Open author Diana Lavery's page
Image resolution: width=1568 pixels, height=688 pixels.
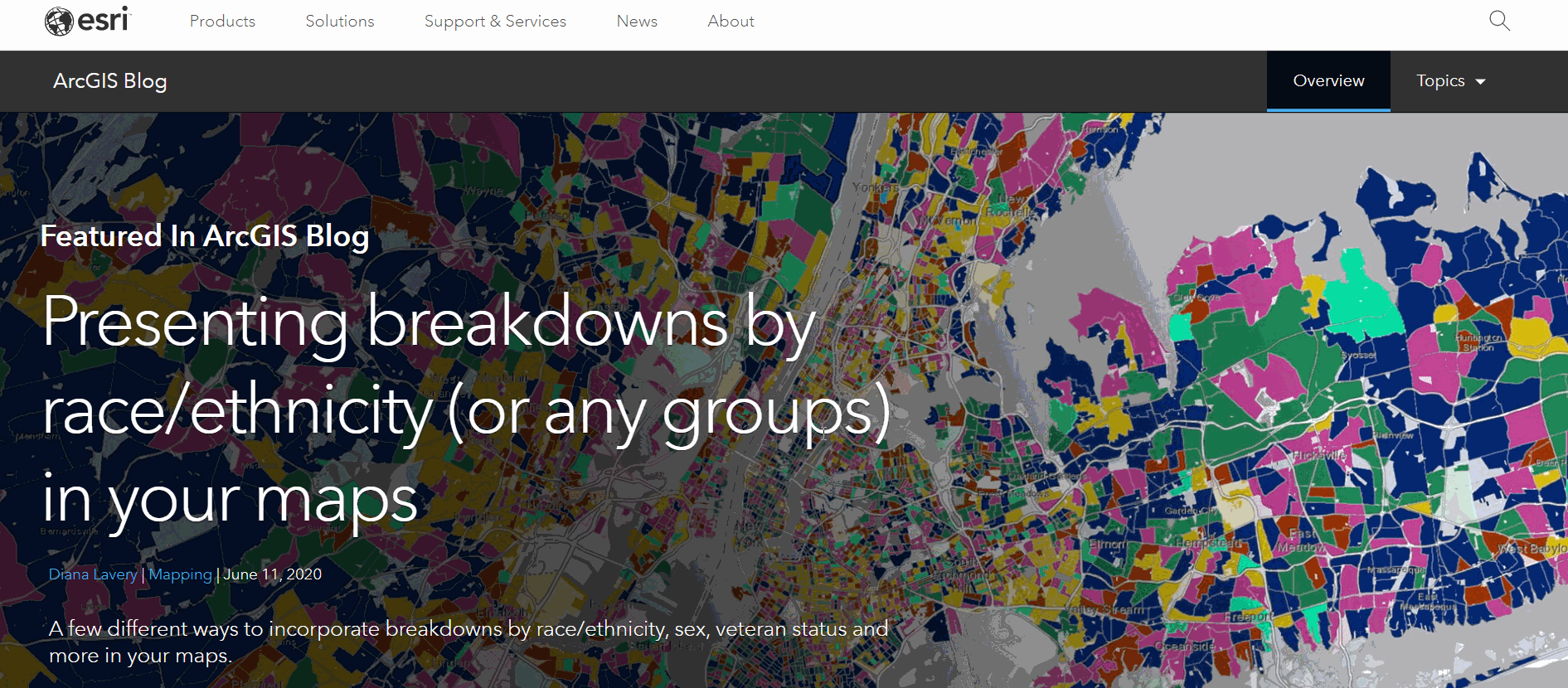[93, 574]
